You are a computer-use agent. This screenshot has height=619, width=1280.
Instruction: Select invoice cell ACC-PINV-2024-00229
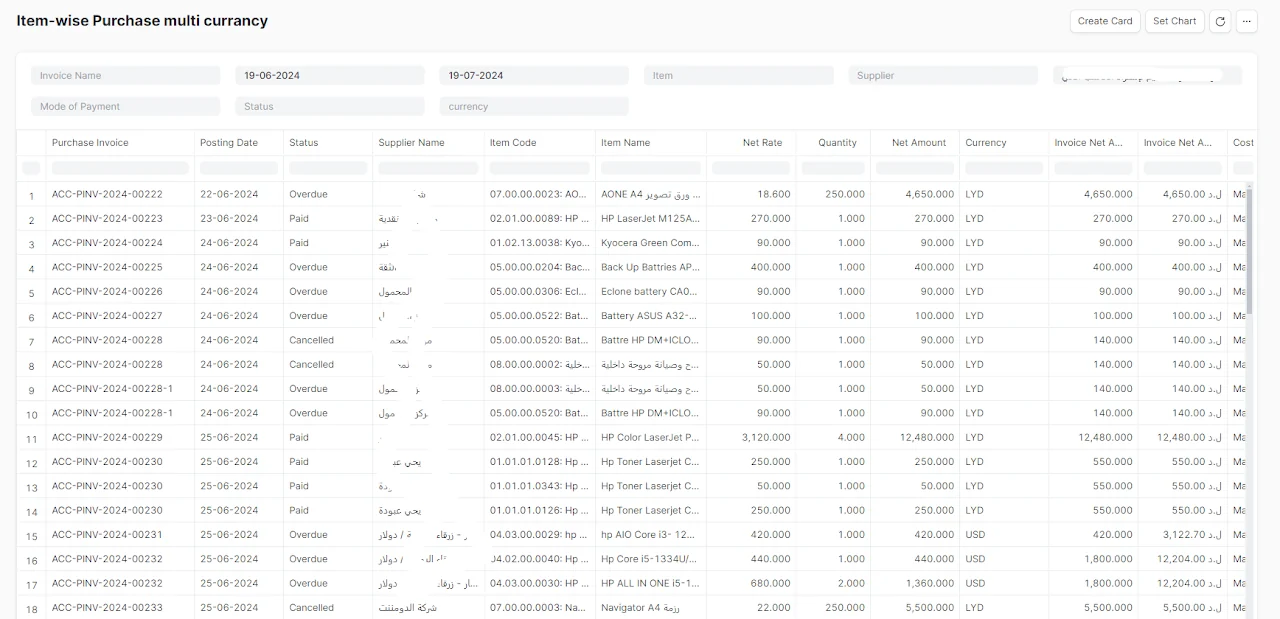(x=107, y=437)
